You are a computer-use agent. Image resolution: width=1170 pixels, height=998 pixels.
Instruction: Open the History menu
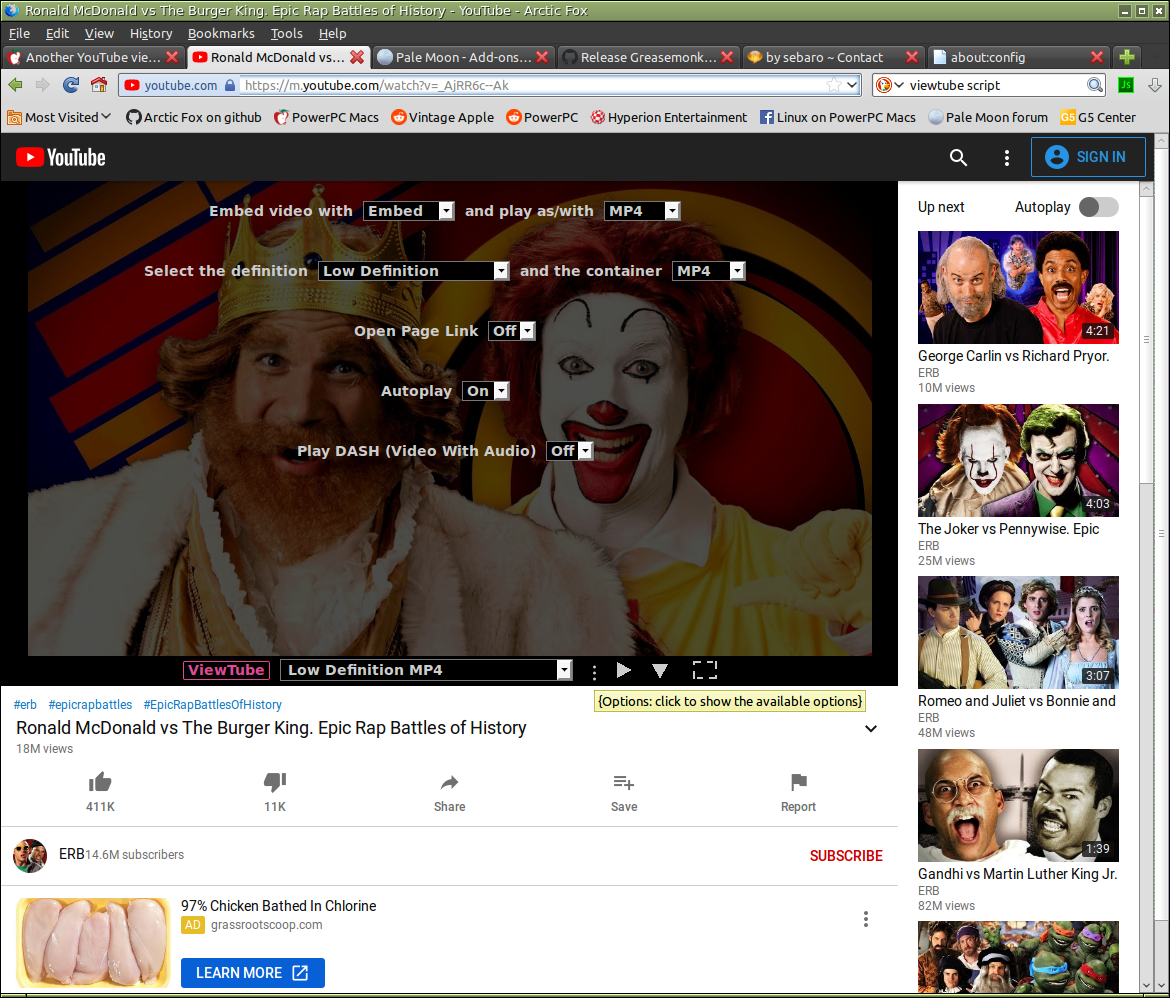[x=151, y=34]
